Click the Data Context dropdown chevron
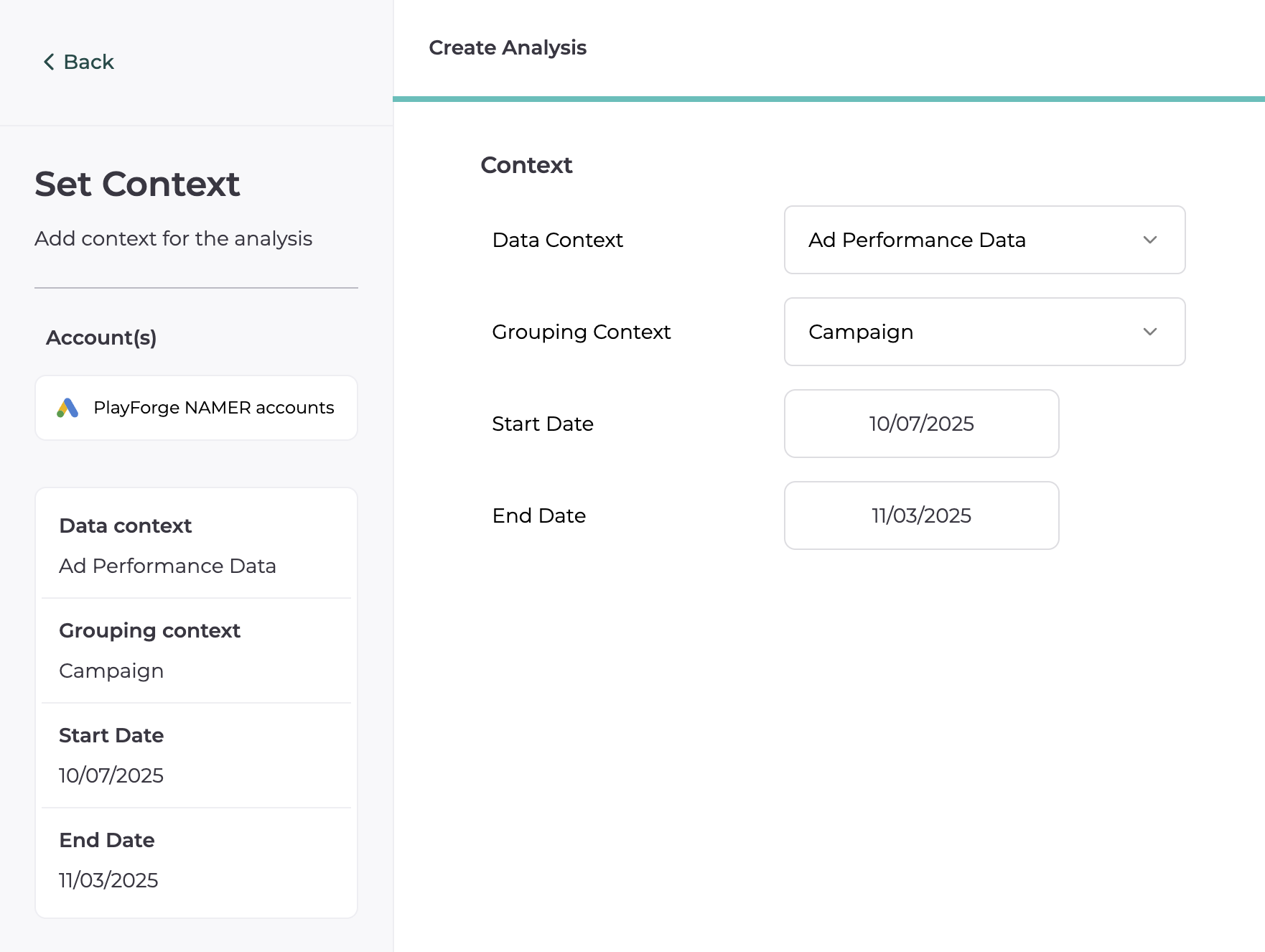1265x952 pixels. click(1149, 240)
